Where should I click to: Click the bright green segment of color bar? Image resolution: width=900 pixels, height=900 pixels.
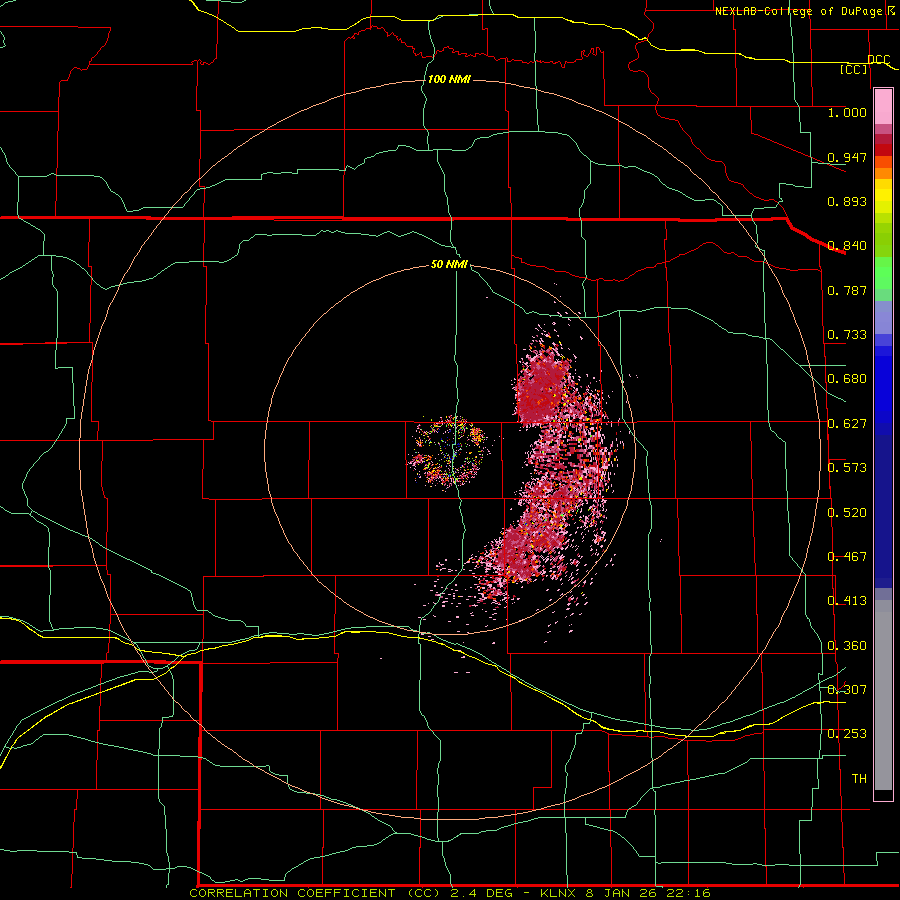(x=883, y=273)
